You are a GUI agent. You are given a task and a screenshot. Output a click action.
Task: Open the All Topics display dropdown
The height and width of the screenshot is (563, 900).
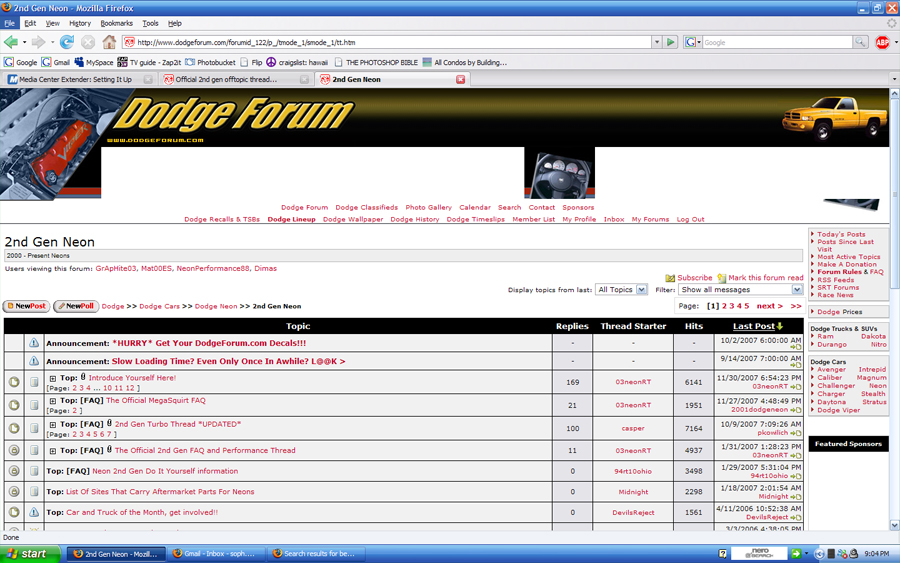tap(622, 290)
